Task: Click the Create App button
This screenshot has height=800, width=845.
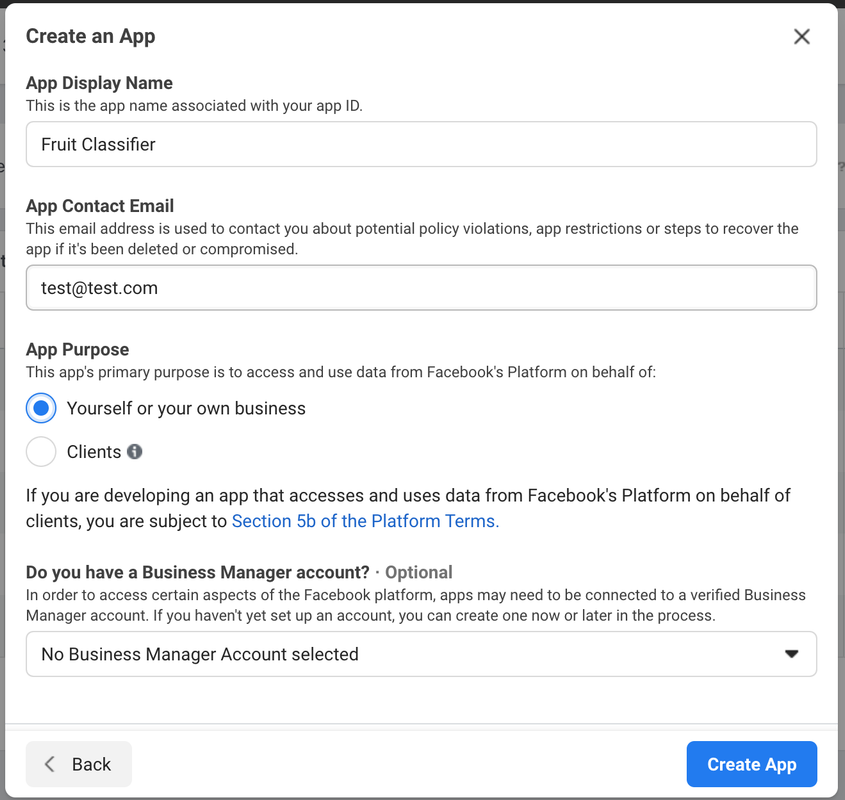Action: click(752, 764)
